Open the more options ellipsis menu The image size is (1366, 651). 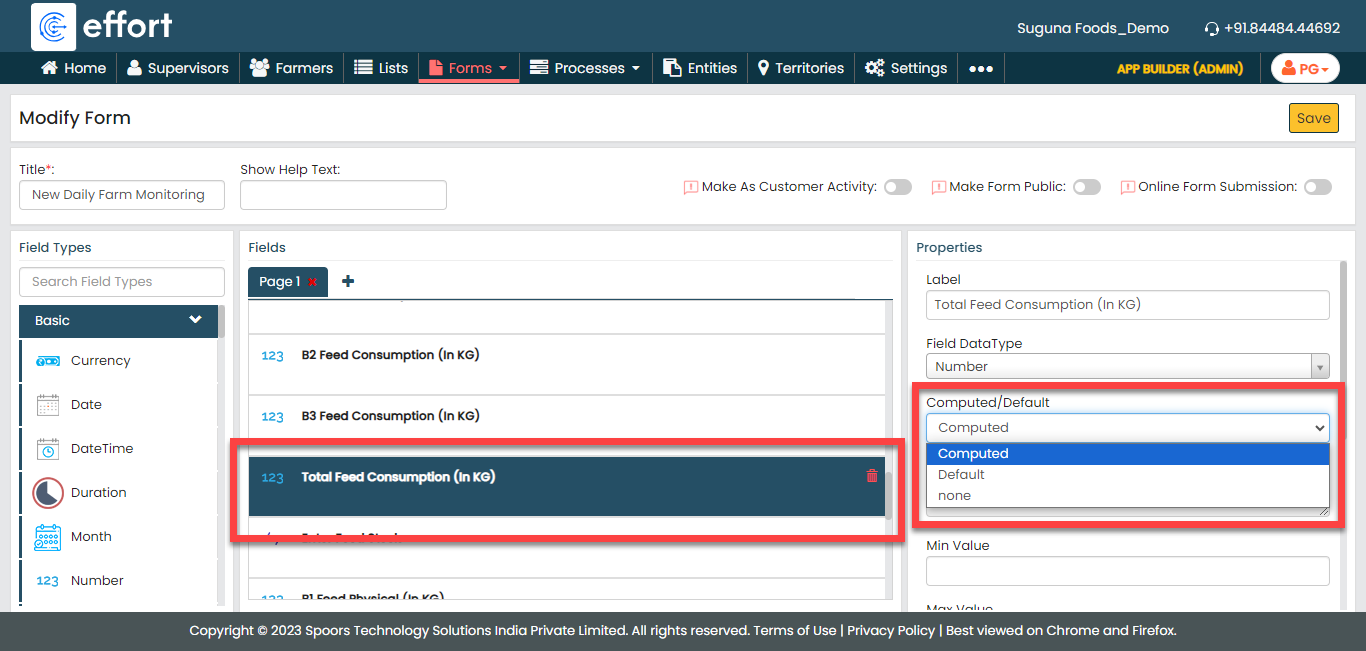coord(981,69)
